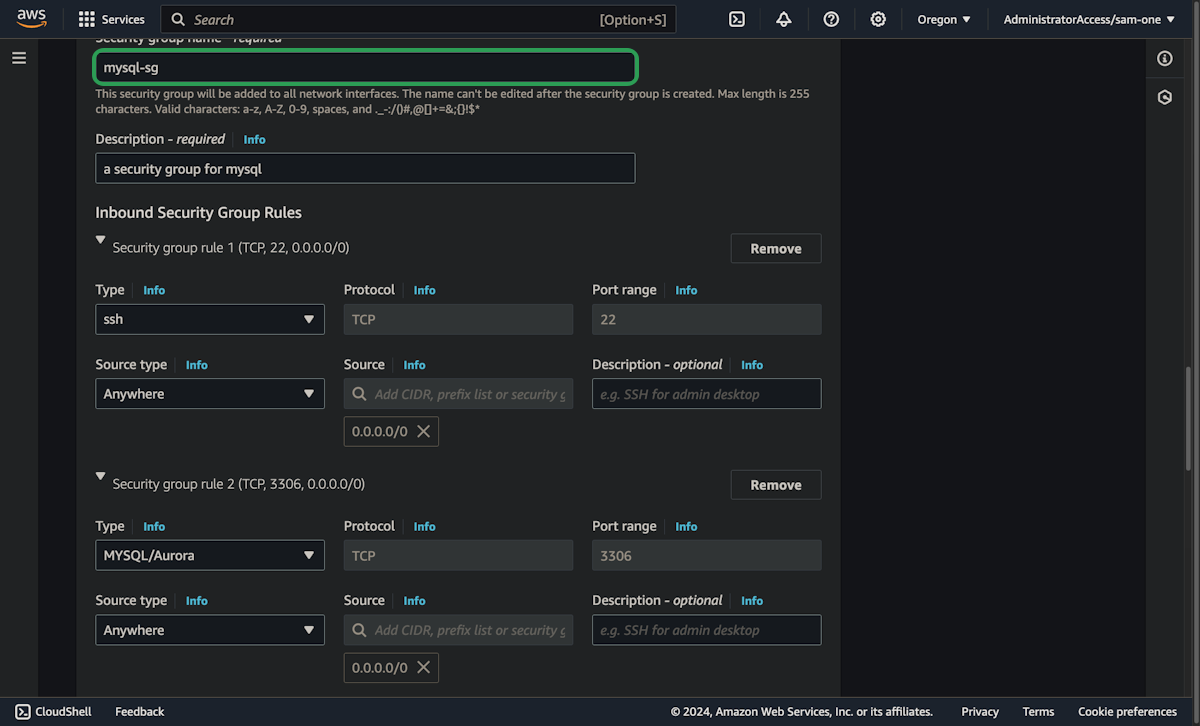The height and width of the screenshot is (726, 1200).
Task: Remove 0.0.0.0/0 from rule 1 source
Action: tap(423, 431)
